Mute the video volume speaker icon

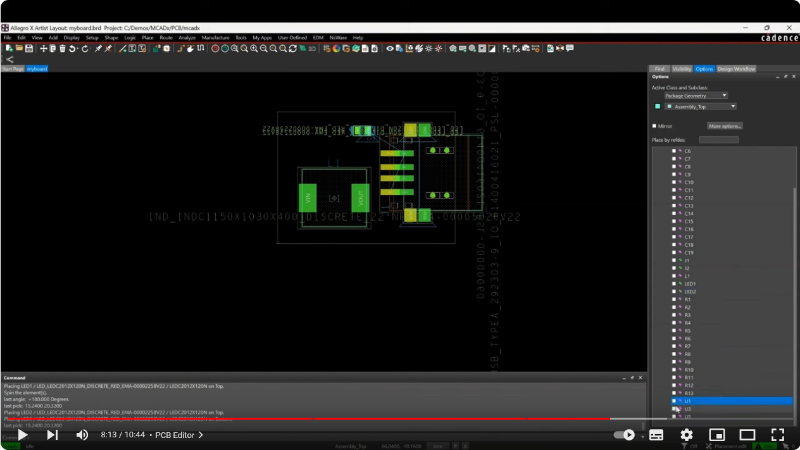pos(82,435)
